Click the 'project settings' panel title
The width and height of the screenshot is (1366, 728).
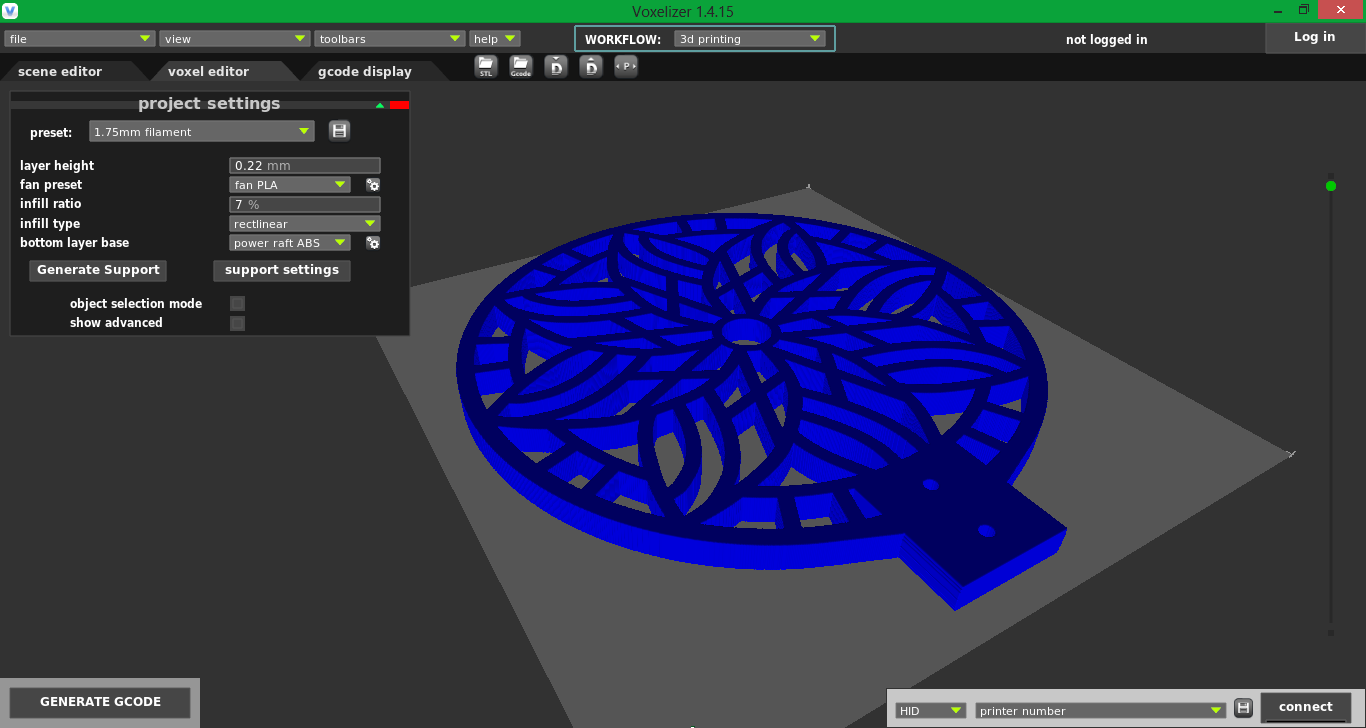coord(209,104)
